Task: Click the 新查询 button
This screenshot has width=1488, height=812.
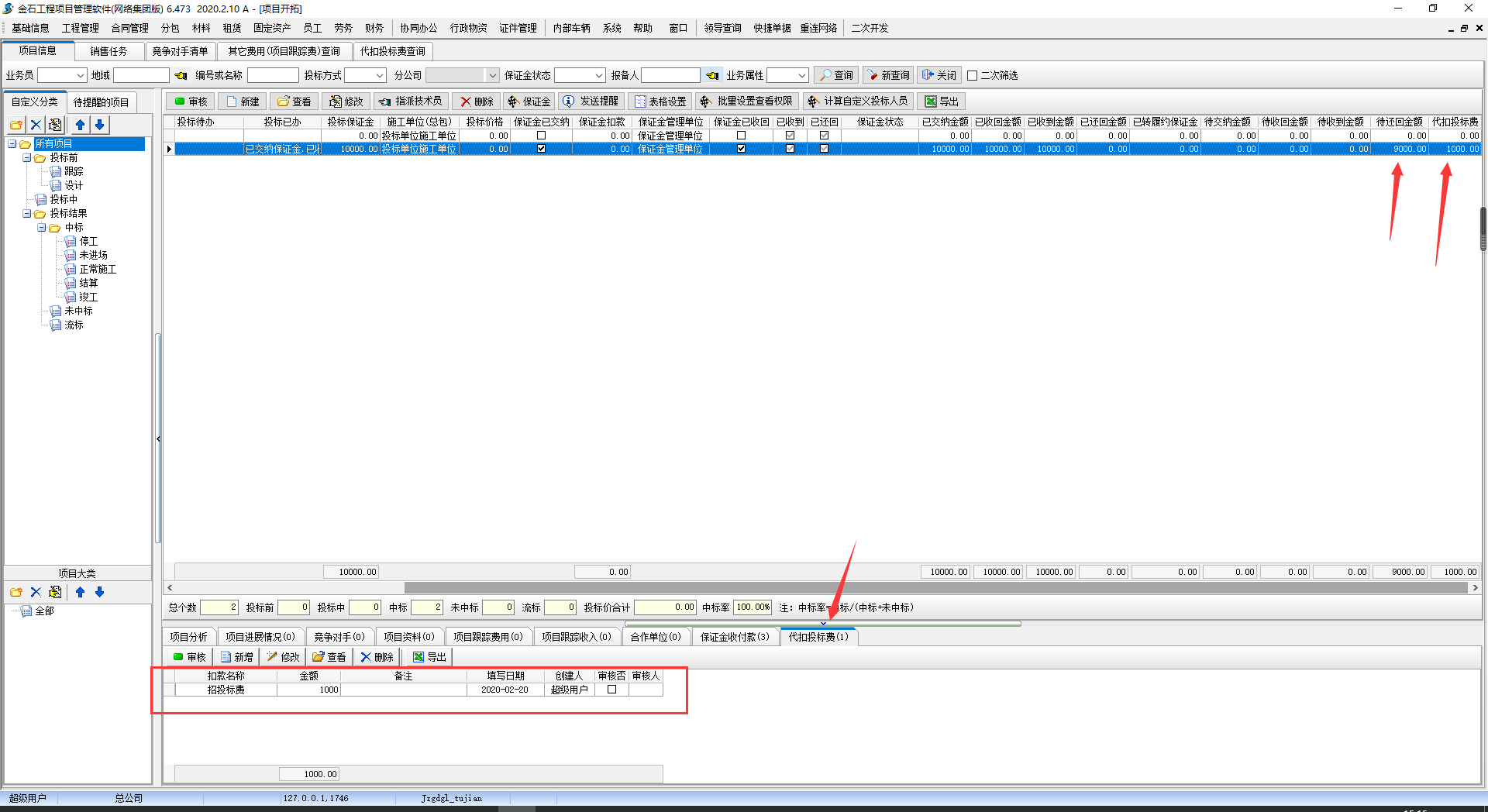Action: click(x=888, y=75)
